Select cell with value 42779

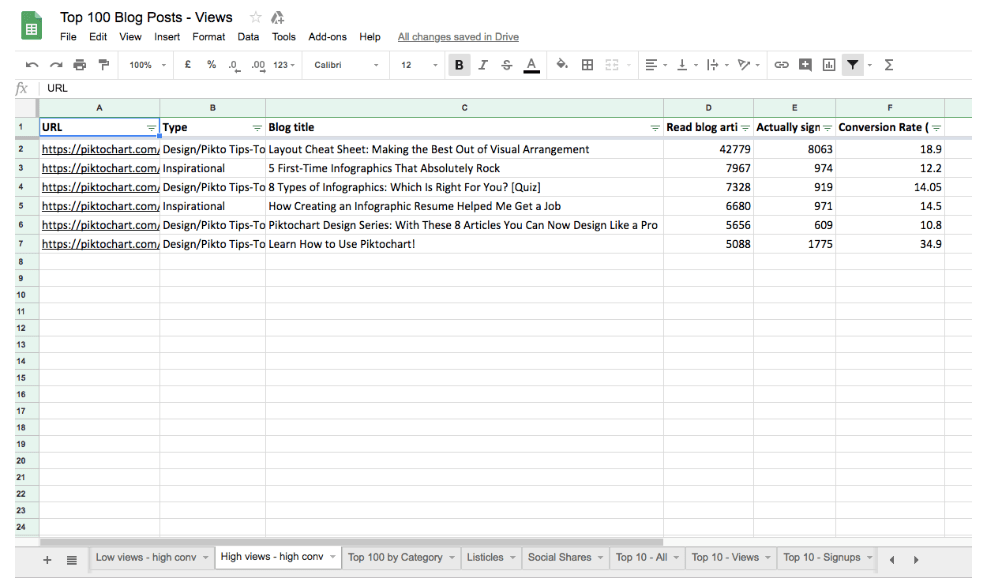point(708,150)
